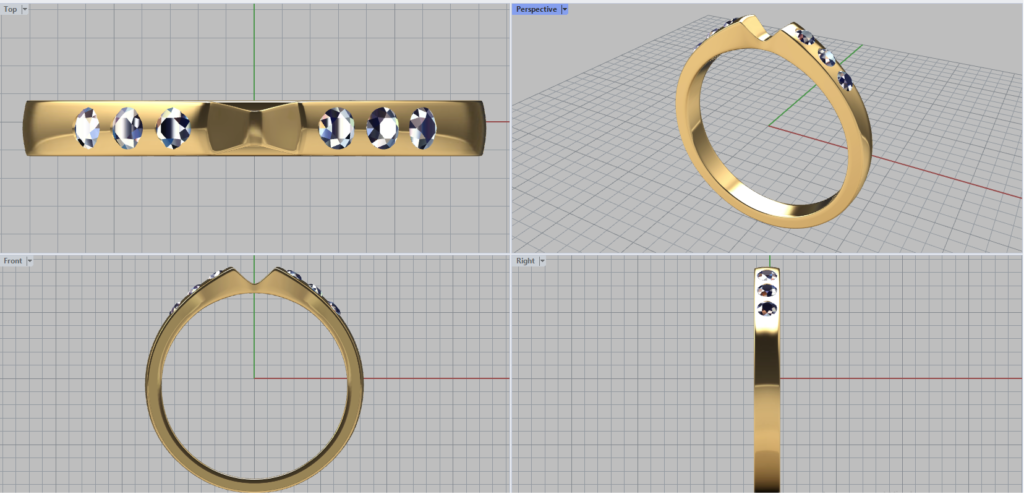Expand the Right viewport menu arrow
1024x494 pixels.
[542, 261]
